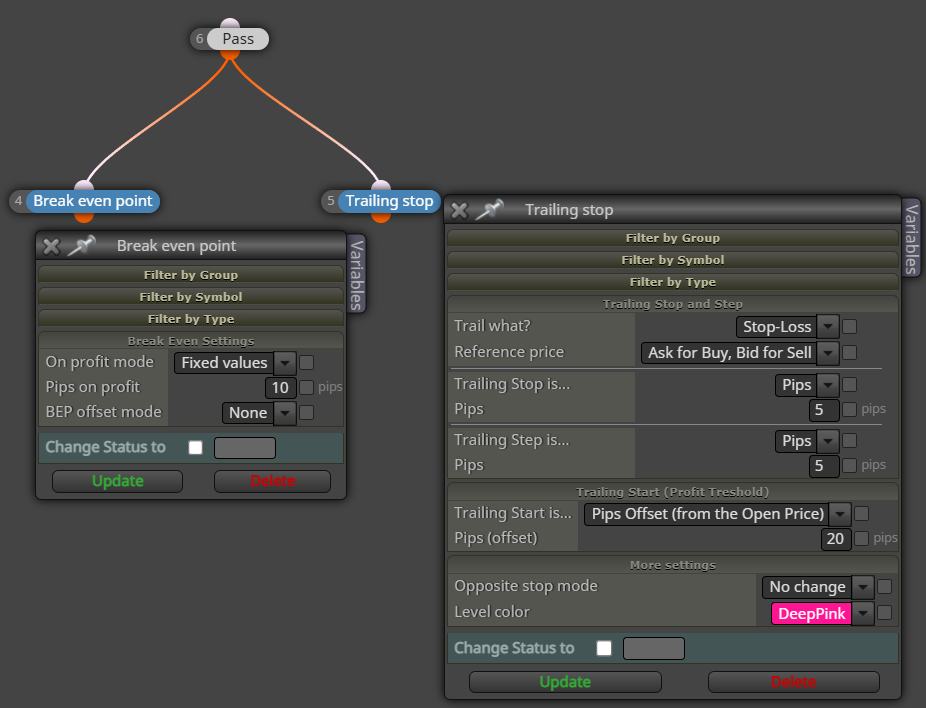Viewport: 926px width, 708px height.
Task: Toggle checkbox next to Trailing Stop is...
Action: 849,385
